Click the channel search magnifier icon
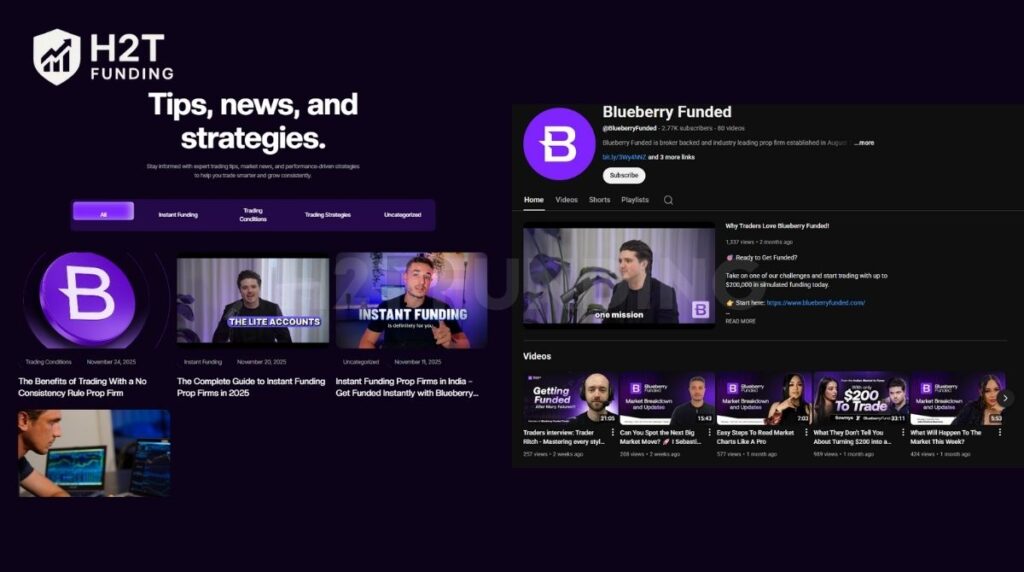 tap(668, 200)
